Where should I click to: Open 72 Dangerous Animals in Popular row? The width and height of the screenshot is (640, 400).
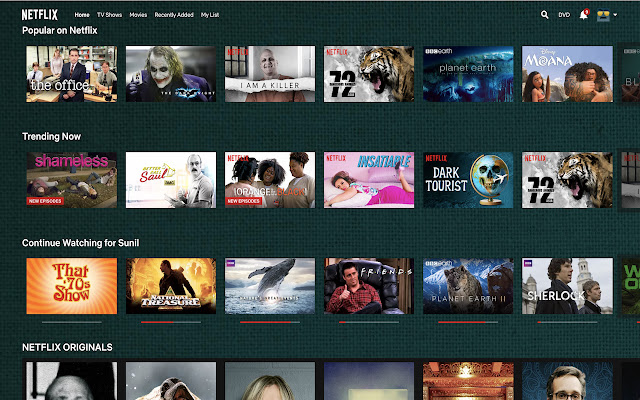point(369,74)
